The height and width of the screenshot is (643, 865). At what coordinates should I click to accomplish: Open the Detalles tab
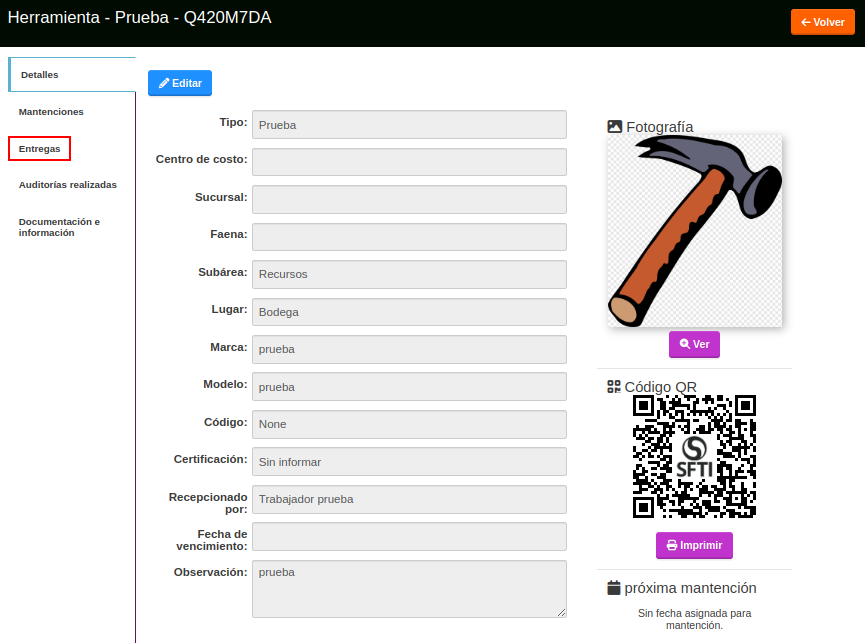(x=40, y=75)
